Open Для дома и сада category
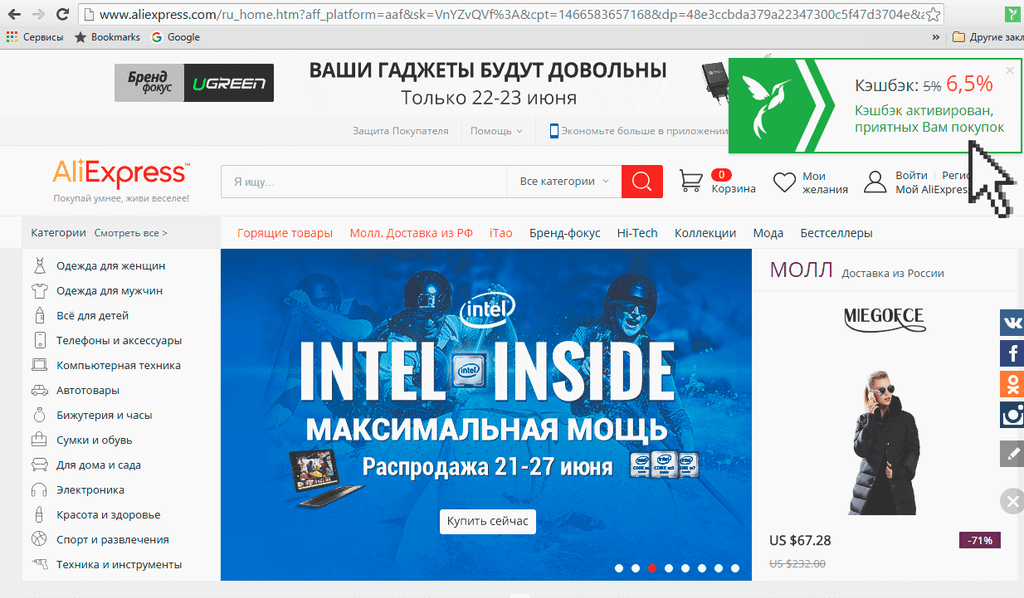This screenshot has height=598, width=1024. pos(99,465)
